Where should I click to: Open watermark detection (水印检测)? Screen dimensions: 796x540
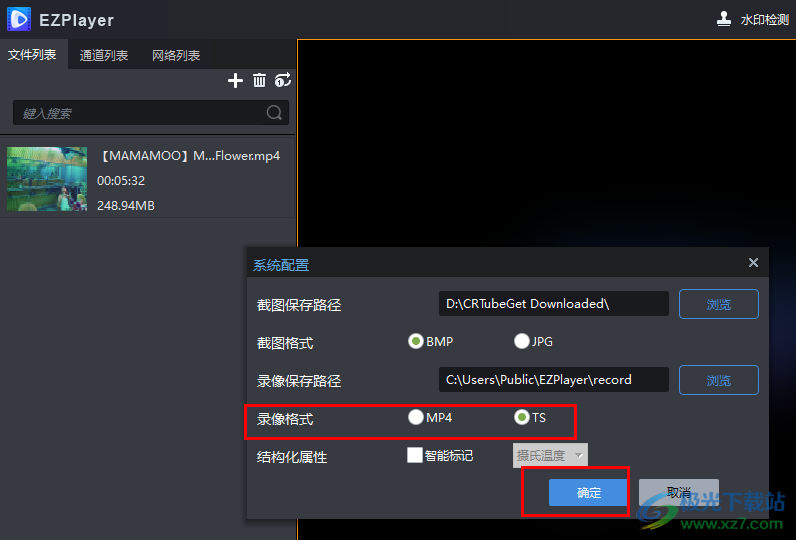tap(752, 19)
